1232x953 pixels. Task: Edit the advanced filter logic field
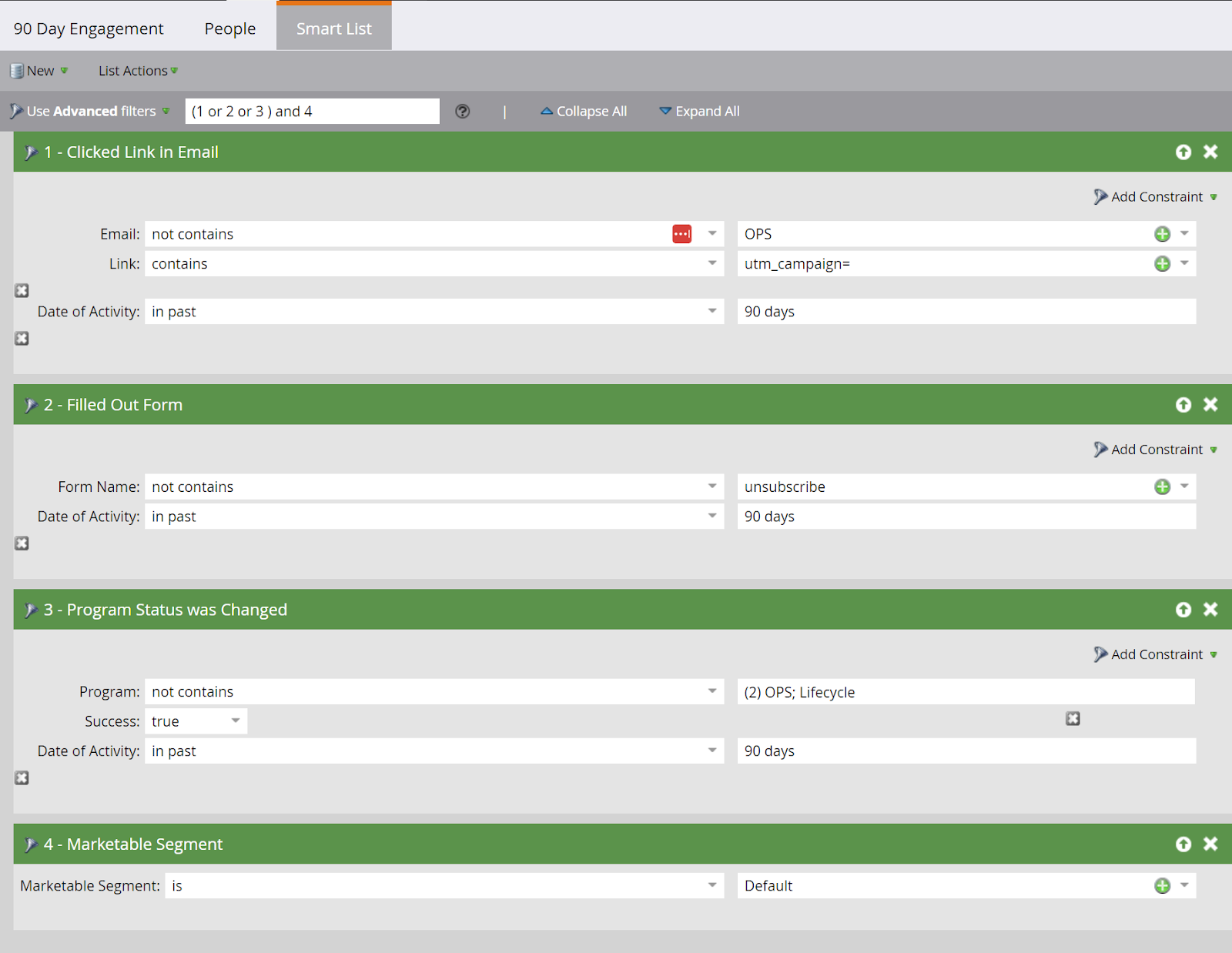(312, 111)
